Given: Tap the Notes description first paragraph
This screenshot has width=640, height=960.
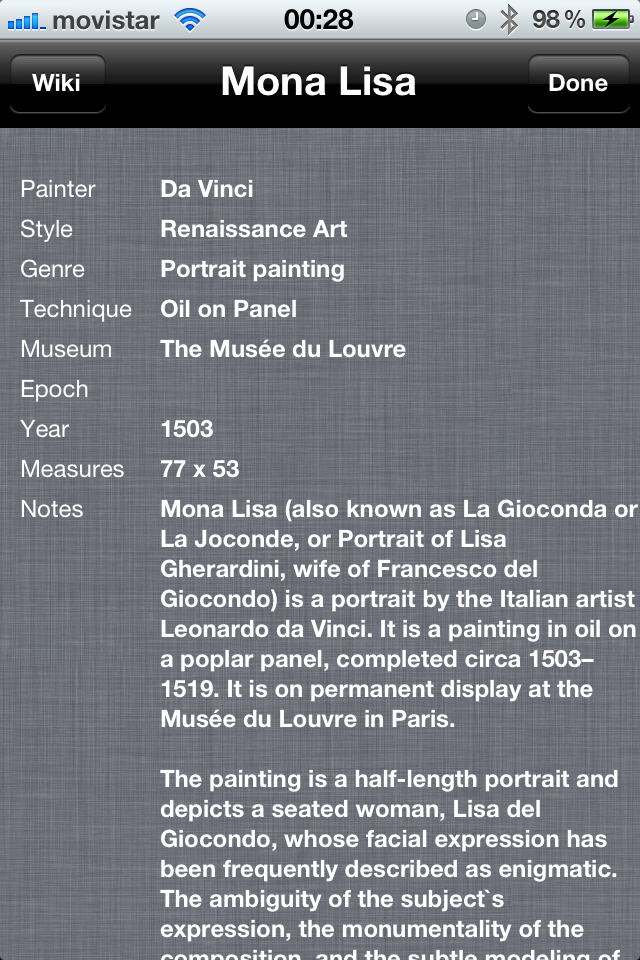Looking at the screenshot, I should click(398, 614).
